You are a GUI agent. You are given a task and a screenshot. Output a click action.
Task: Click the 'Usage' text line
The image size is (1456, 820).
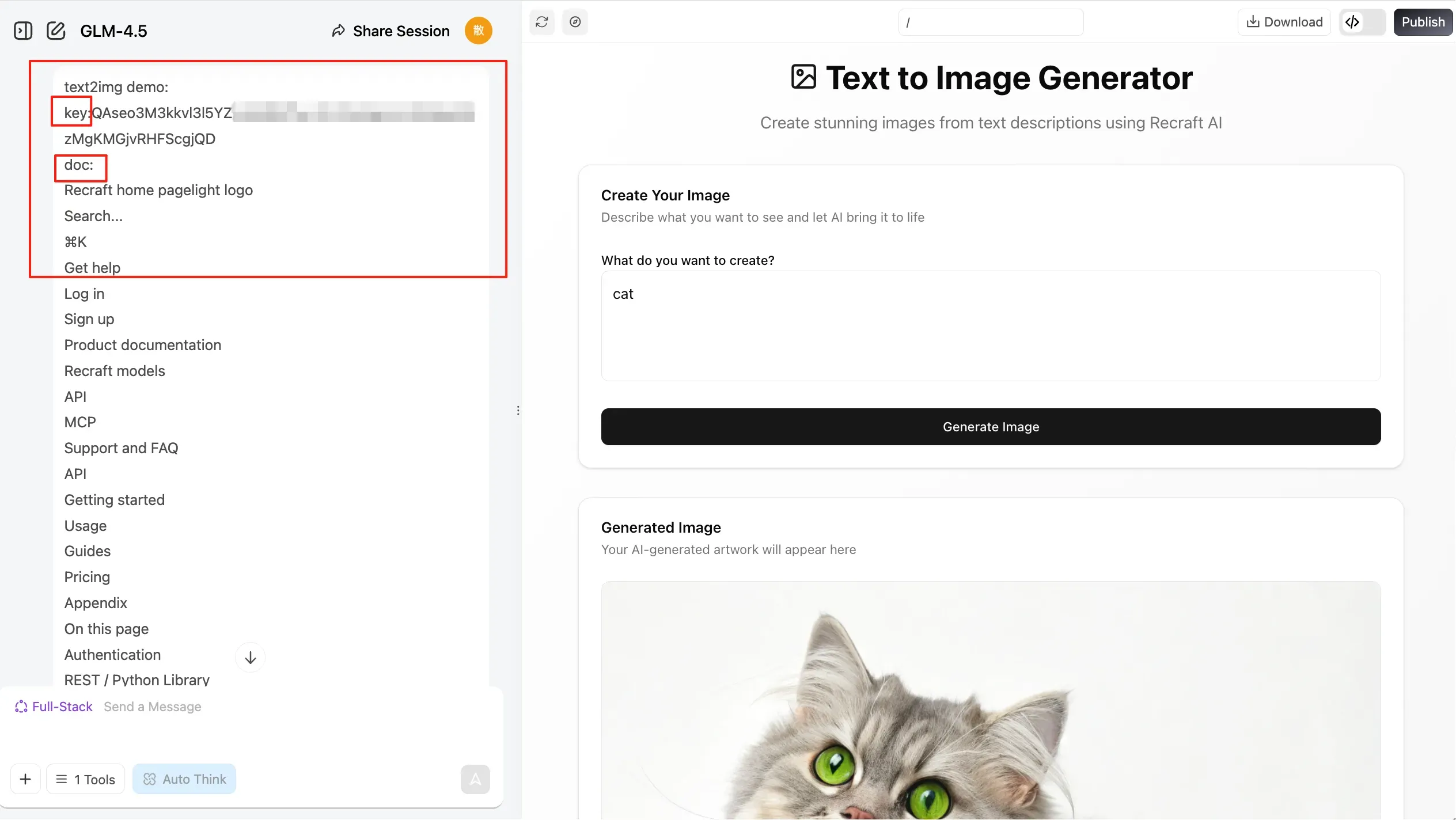[x=85, y=526]
